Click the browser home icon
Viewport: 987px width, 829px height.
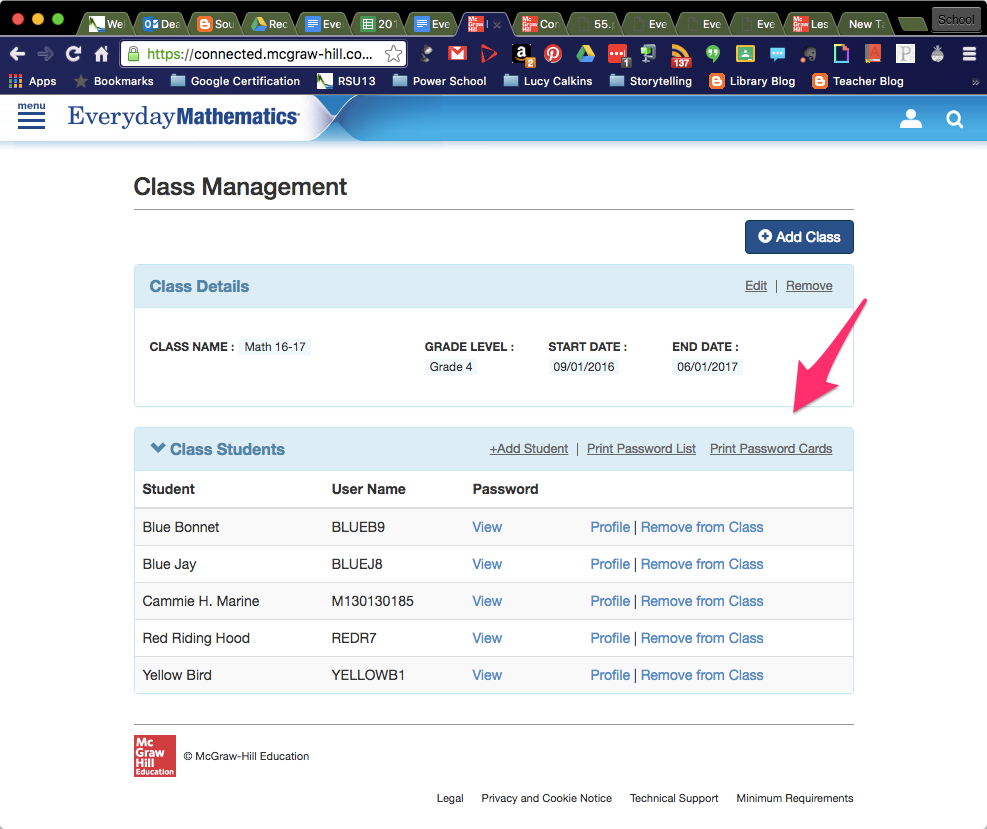101,54
